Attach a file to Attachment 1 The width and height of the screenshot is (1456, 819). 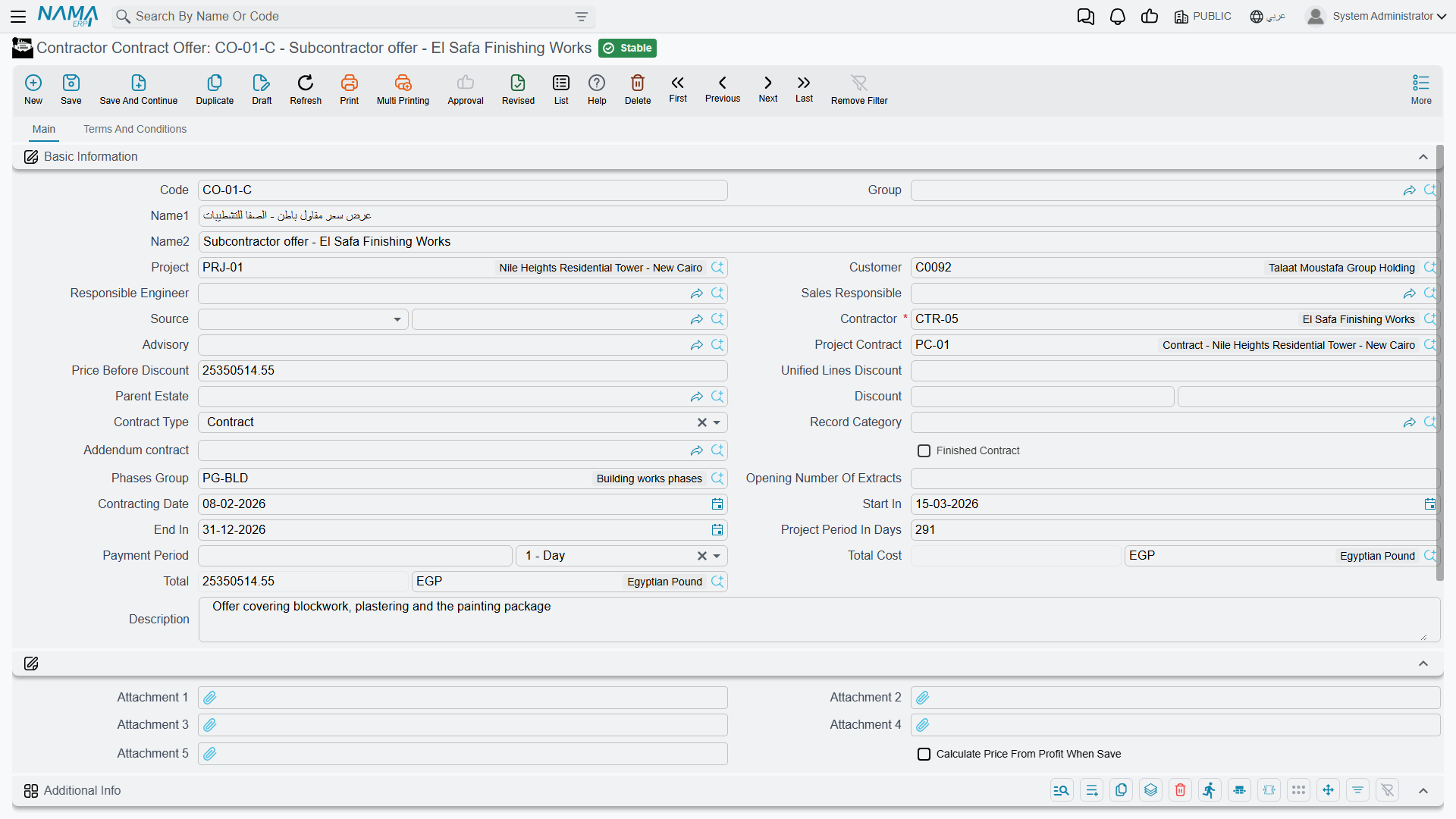pos(210,698)
